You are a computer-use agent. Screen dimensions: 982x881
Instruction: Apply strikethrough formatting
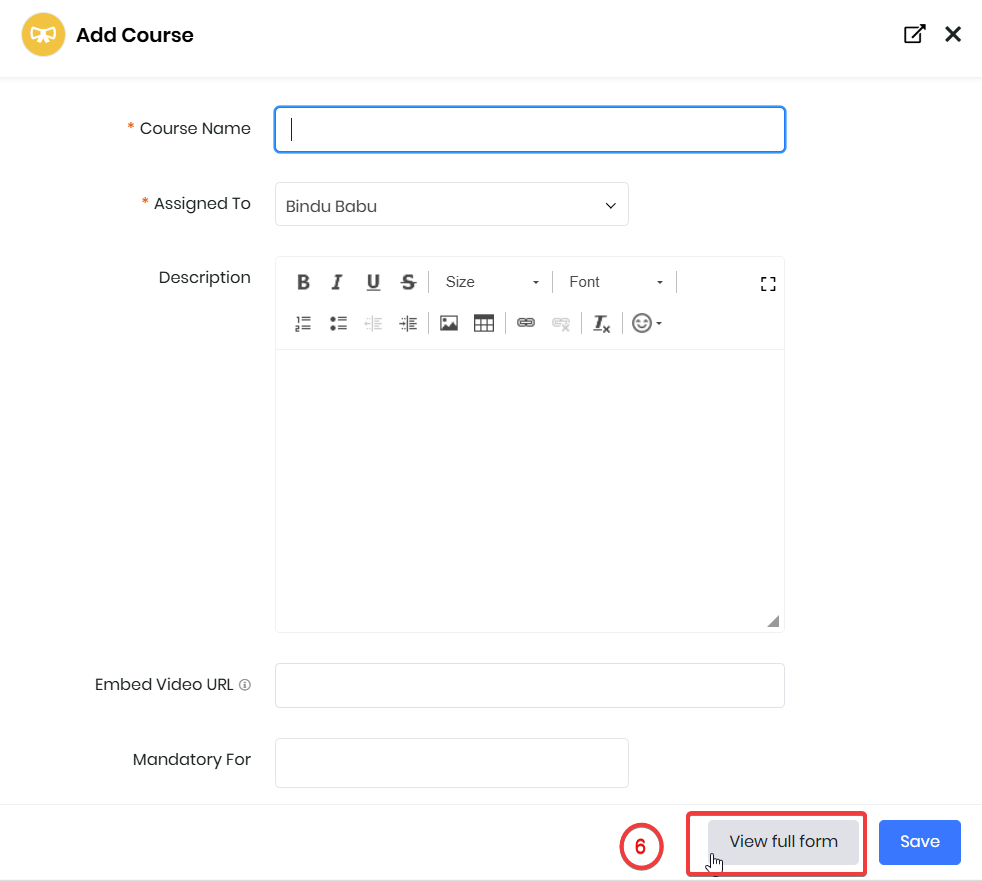click(408, 283)
